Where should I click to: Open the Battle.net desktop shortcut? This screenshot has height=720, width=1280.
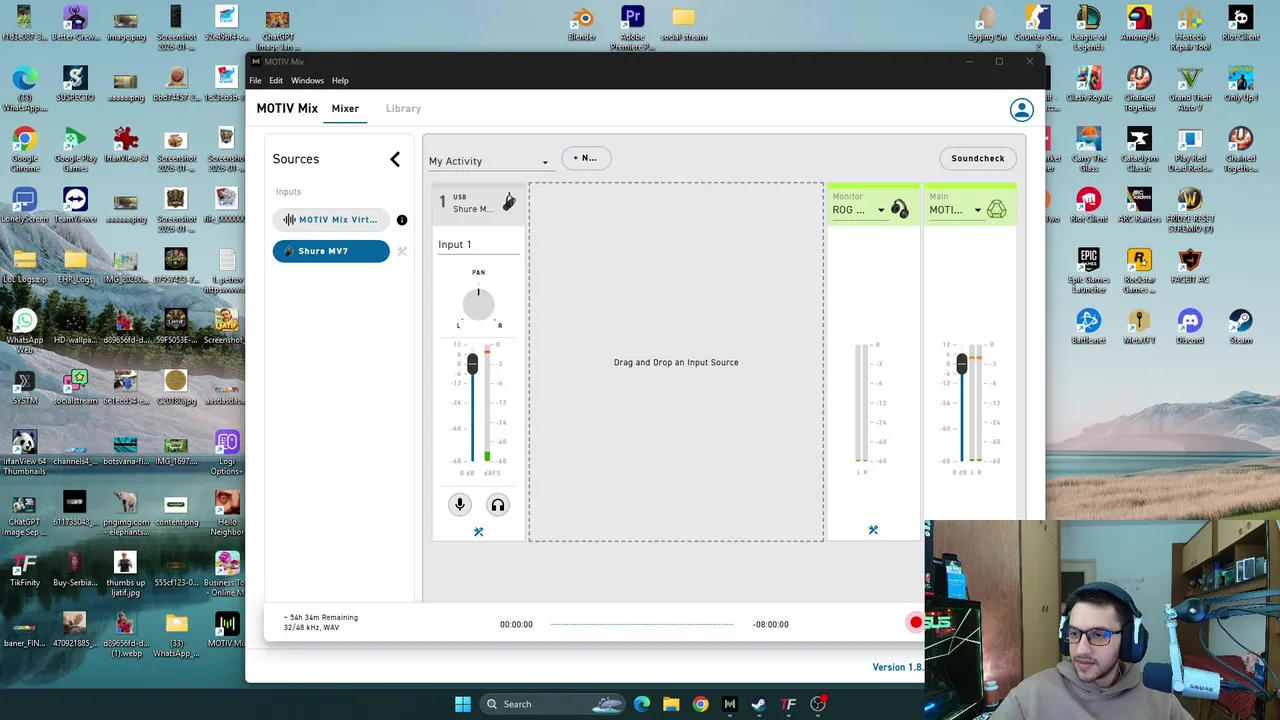(x=1088, y=327)
